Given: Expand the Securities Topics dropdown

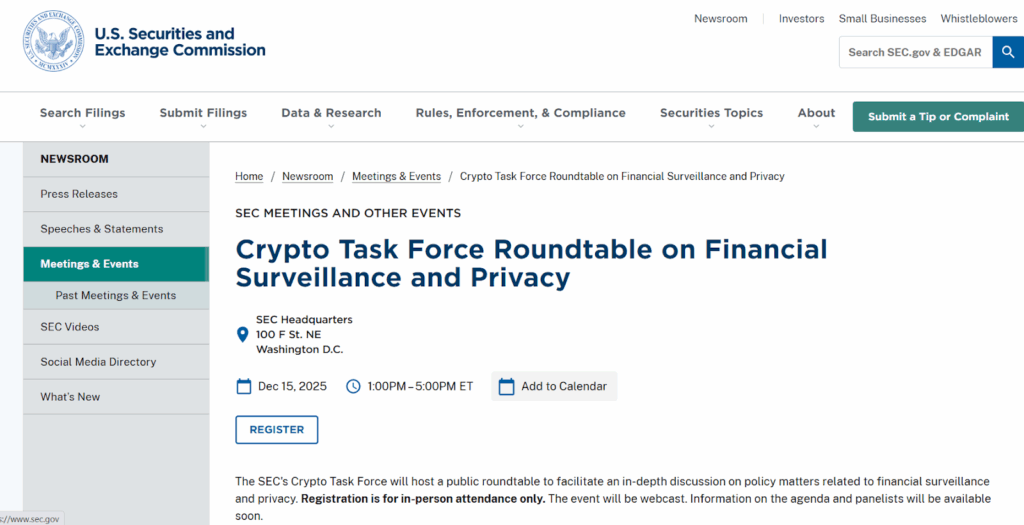Looking at the screenshot, I should 711,114.
